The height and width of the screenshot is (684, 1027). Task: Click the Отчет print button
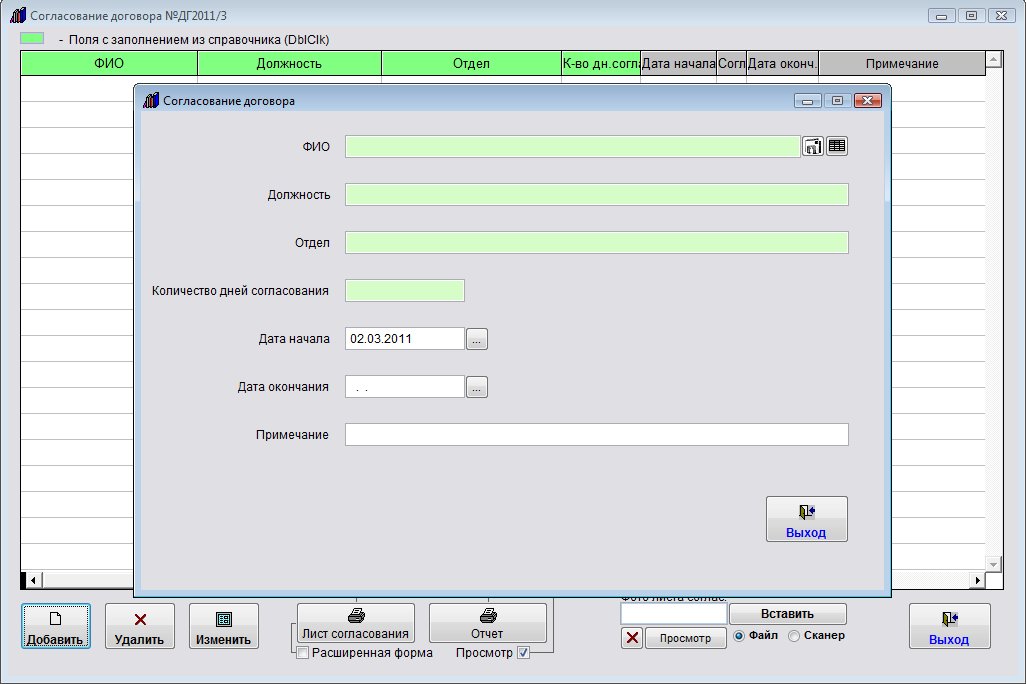[x=487, y=623]
